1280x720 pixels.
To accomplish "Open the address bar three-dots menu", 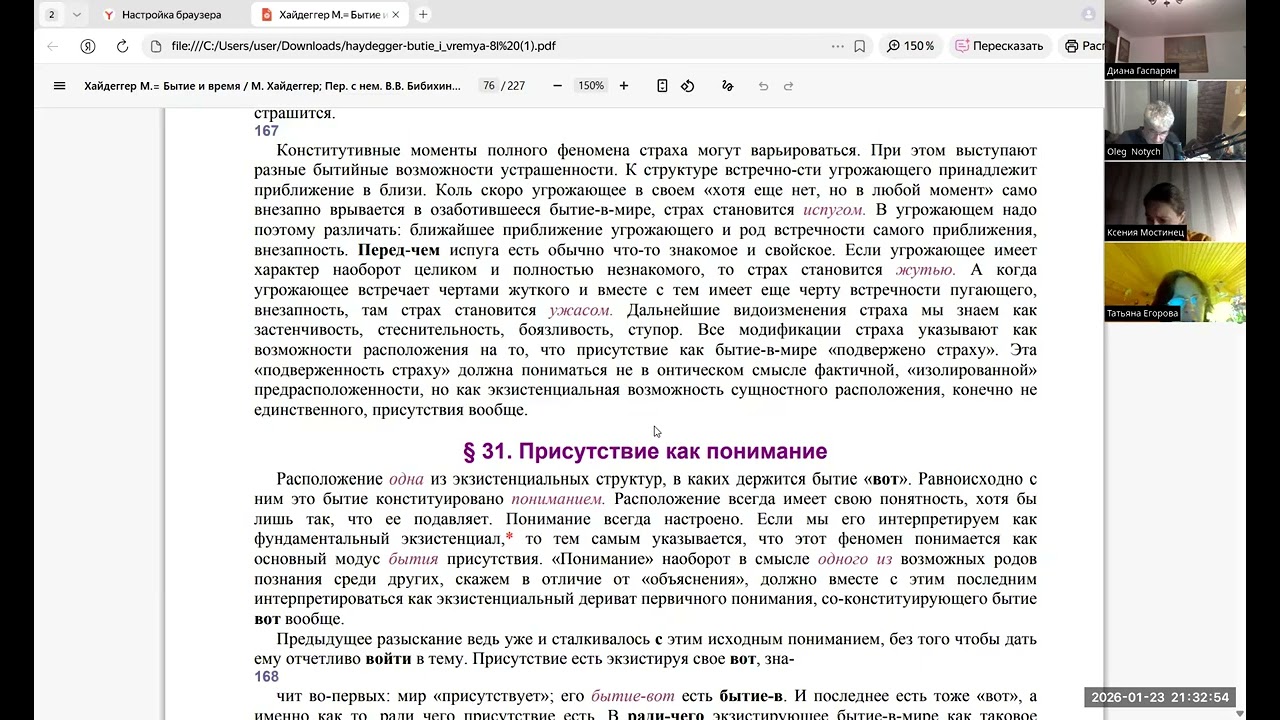I will (x=837, y=46).
